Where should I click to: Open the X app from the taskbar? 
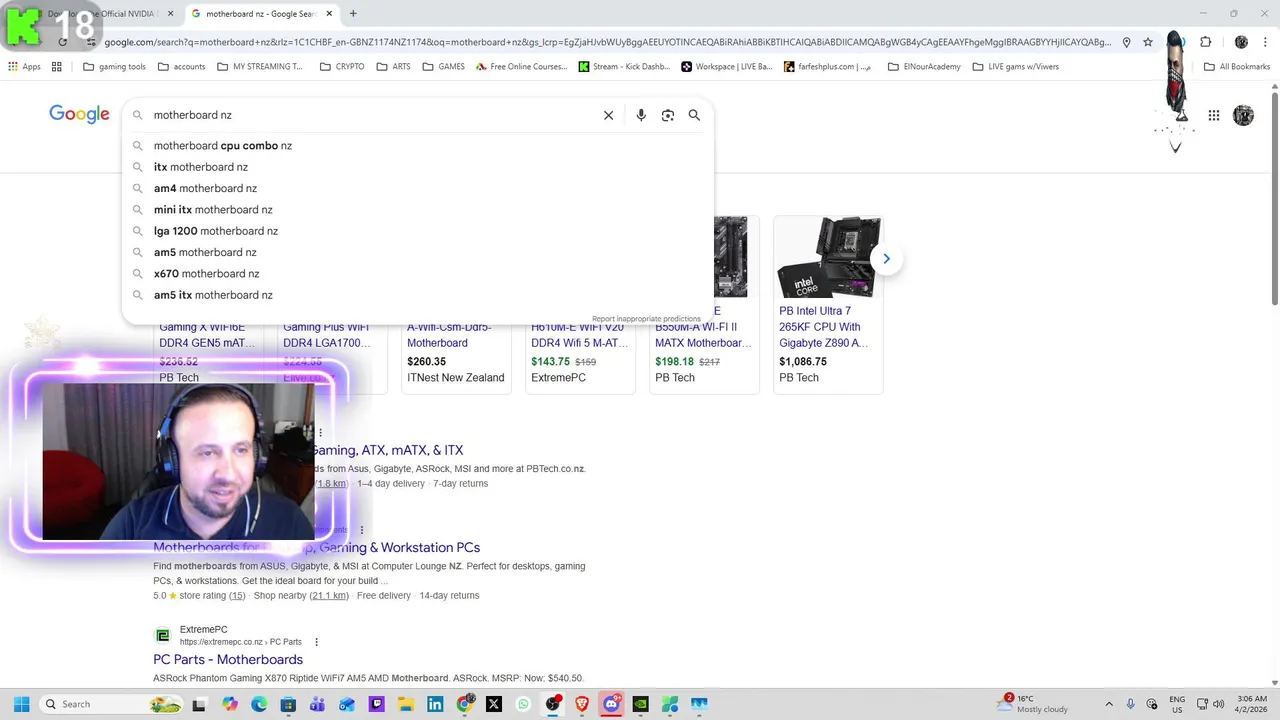494,704
